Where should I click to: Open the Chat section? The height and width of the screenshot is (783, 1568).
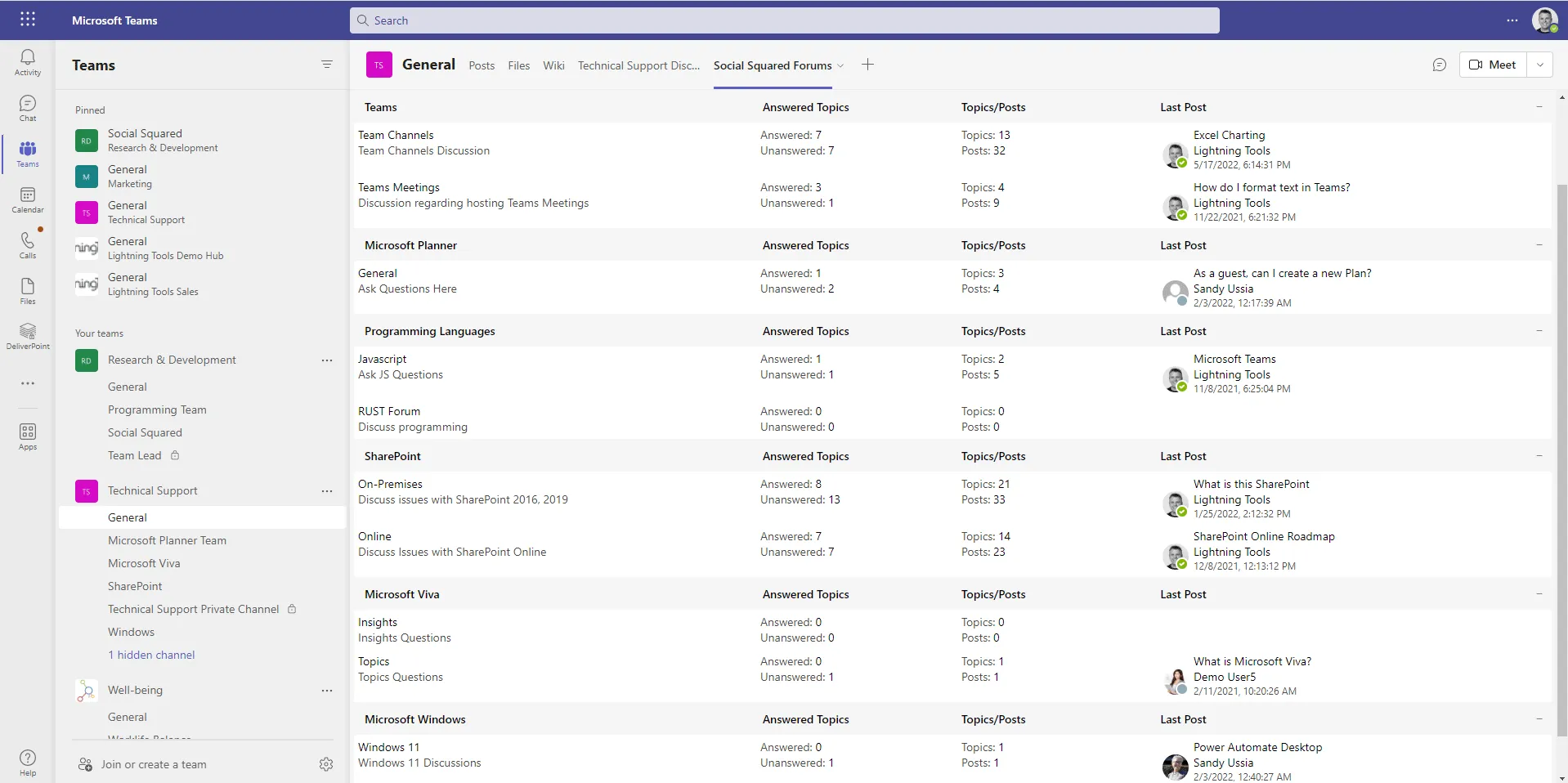pyautogui.click(x=27, y=106)
